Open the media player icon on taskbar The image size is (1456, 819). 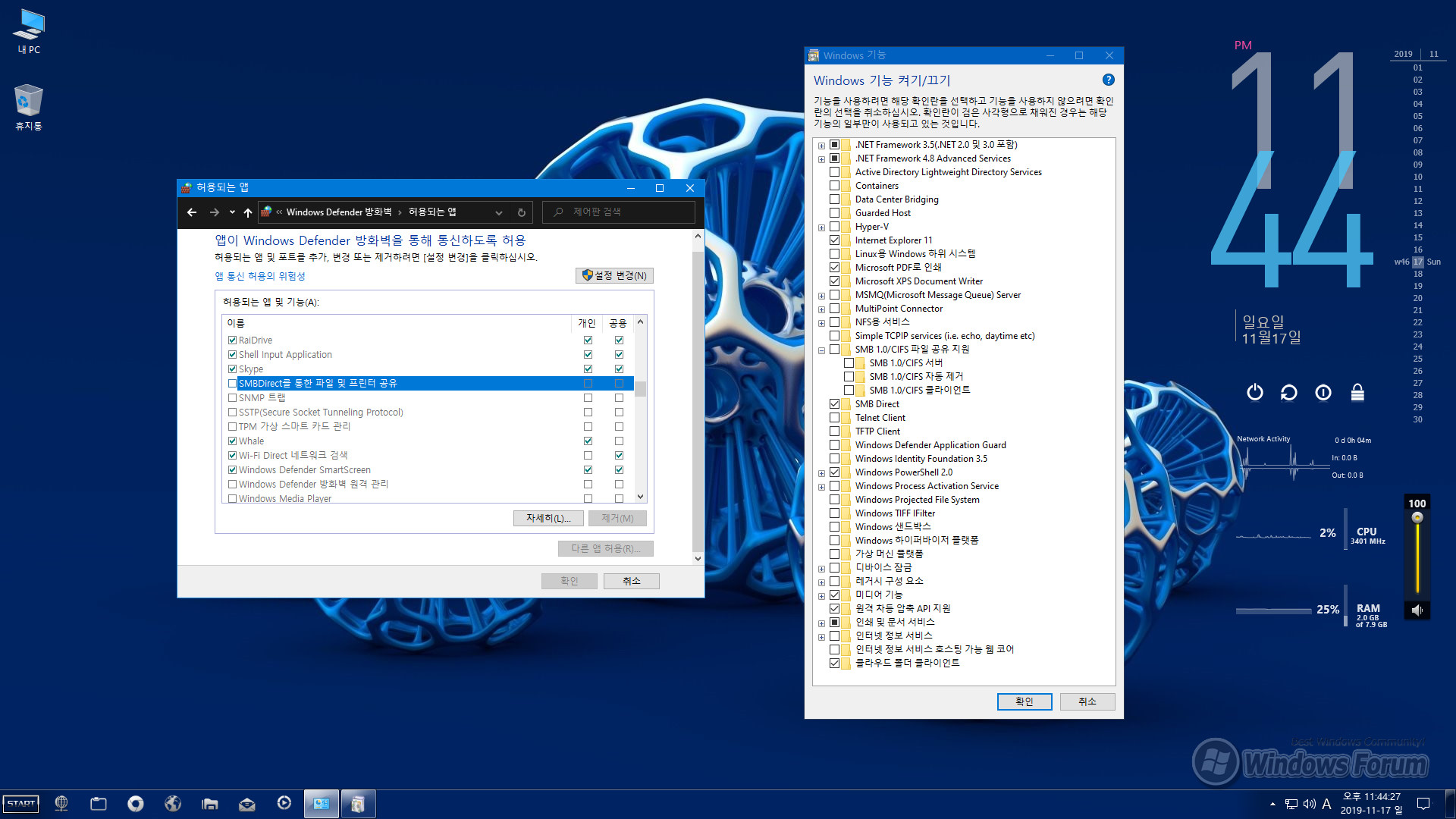pyautogui.click(x=284, y=804)
